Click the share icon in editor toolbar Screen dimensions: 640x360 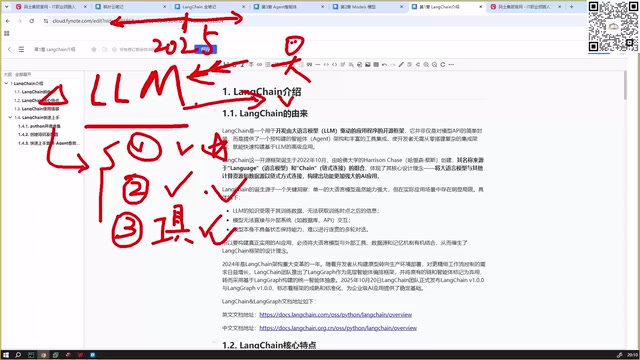(418, 64)
